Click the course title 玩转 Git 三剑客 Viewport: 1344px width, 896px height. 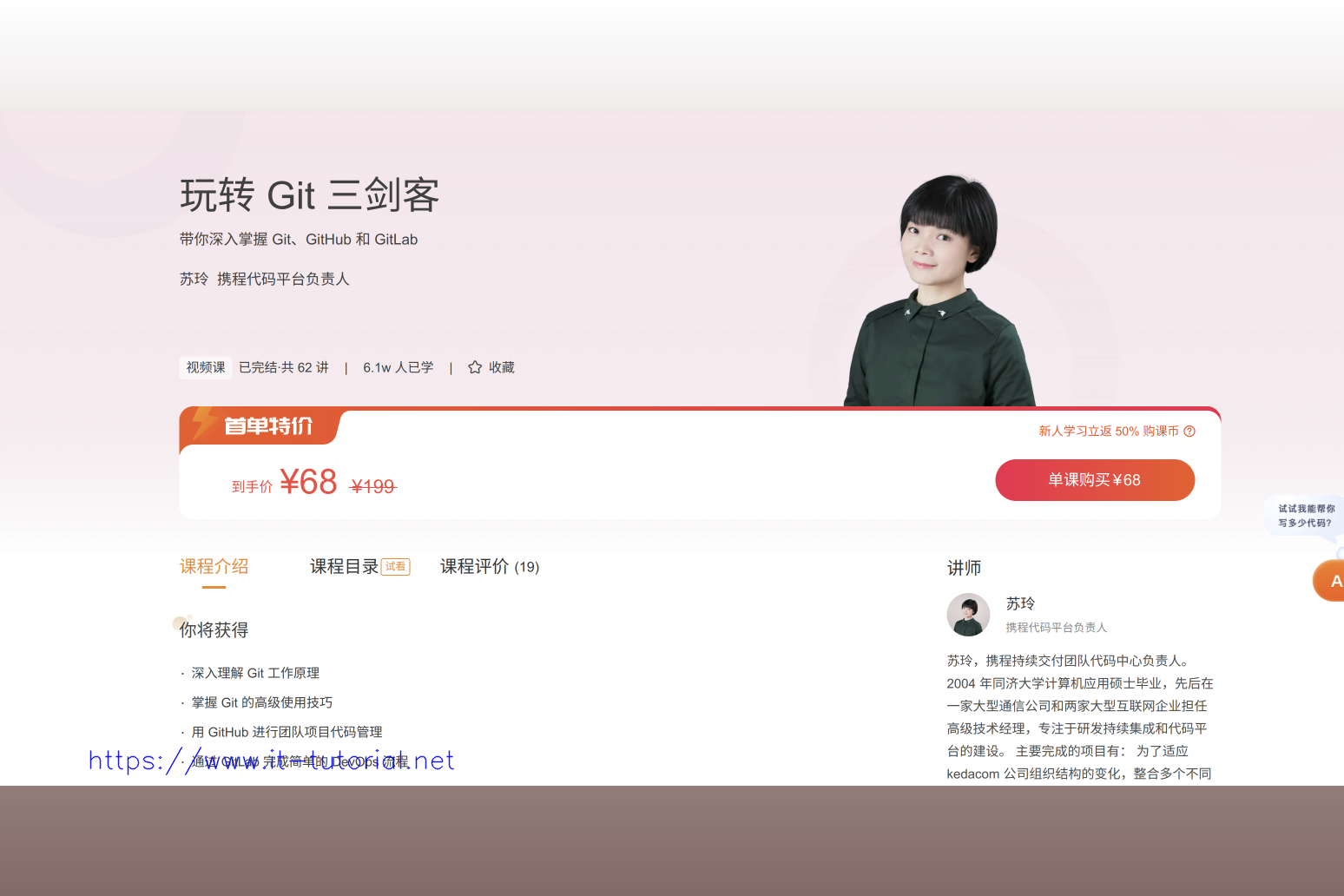pyautogui.click(x=310, y=194)
